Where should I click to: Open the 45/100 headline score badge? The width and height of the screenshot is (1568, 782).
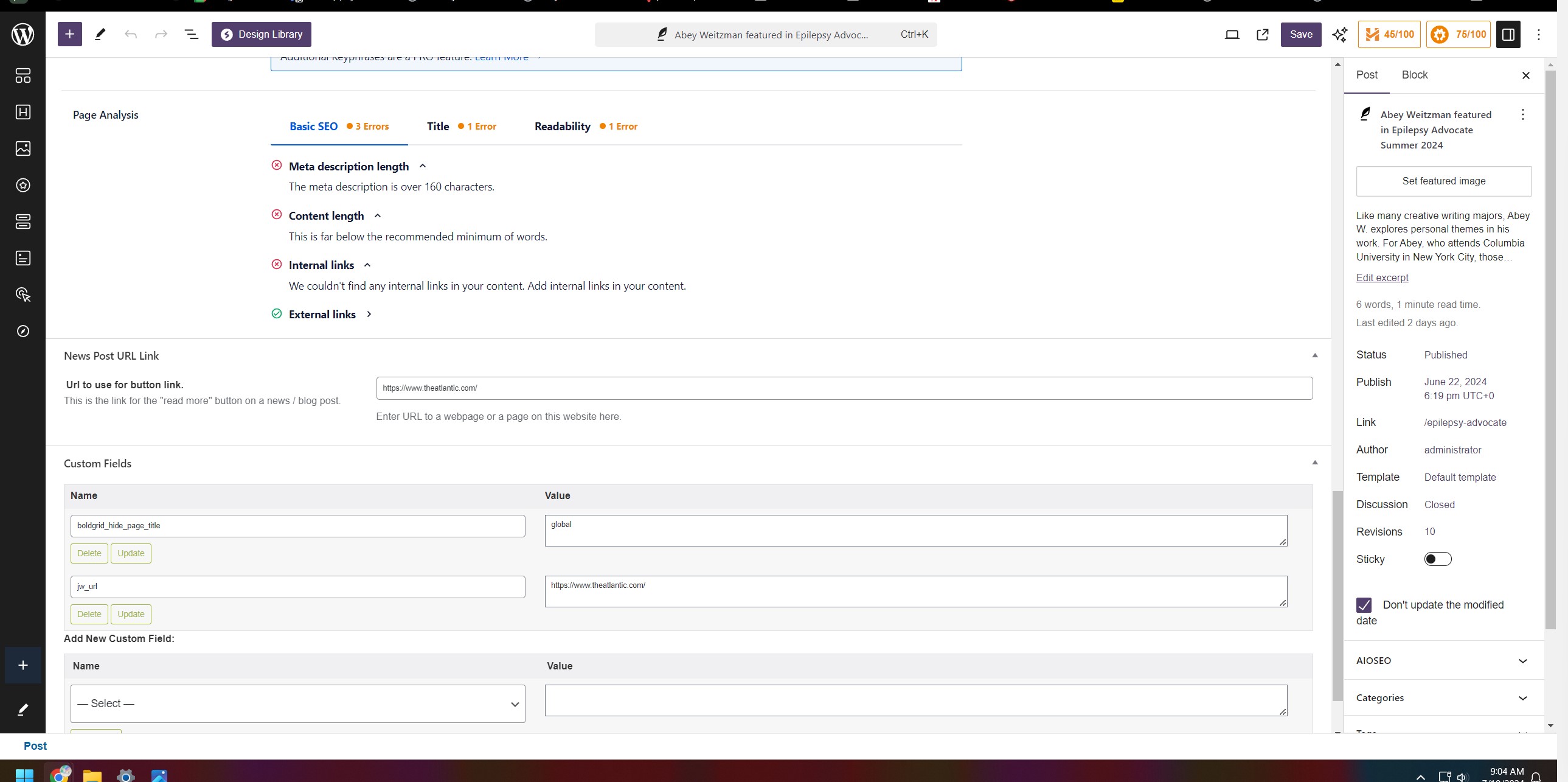click(x=1389, y=35)
